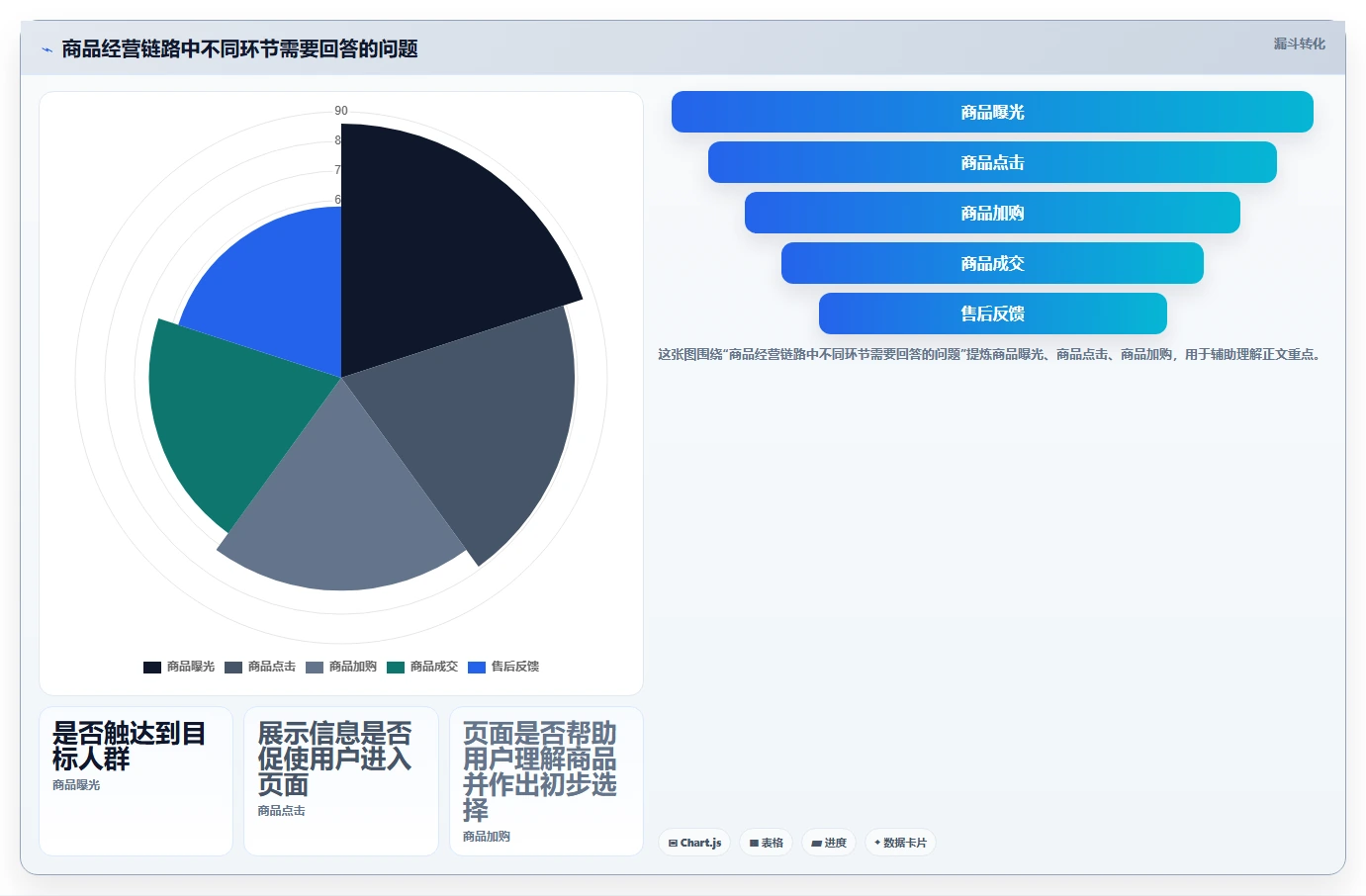1366x896 pixels.
Task: Click the description paragraph starting with 这张图围绕
Action: pyautogui.click(x=991, y=354)
